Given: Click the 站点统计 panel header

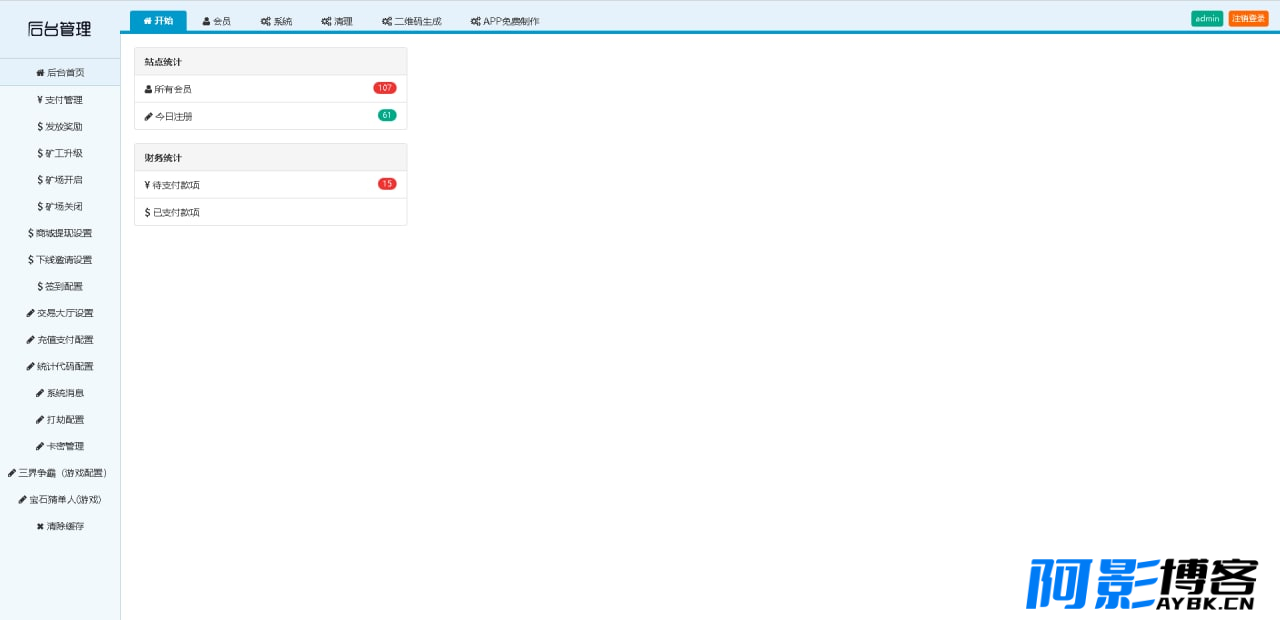Looking at the screenshot, I should point(271,62).
